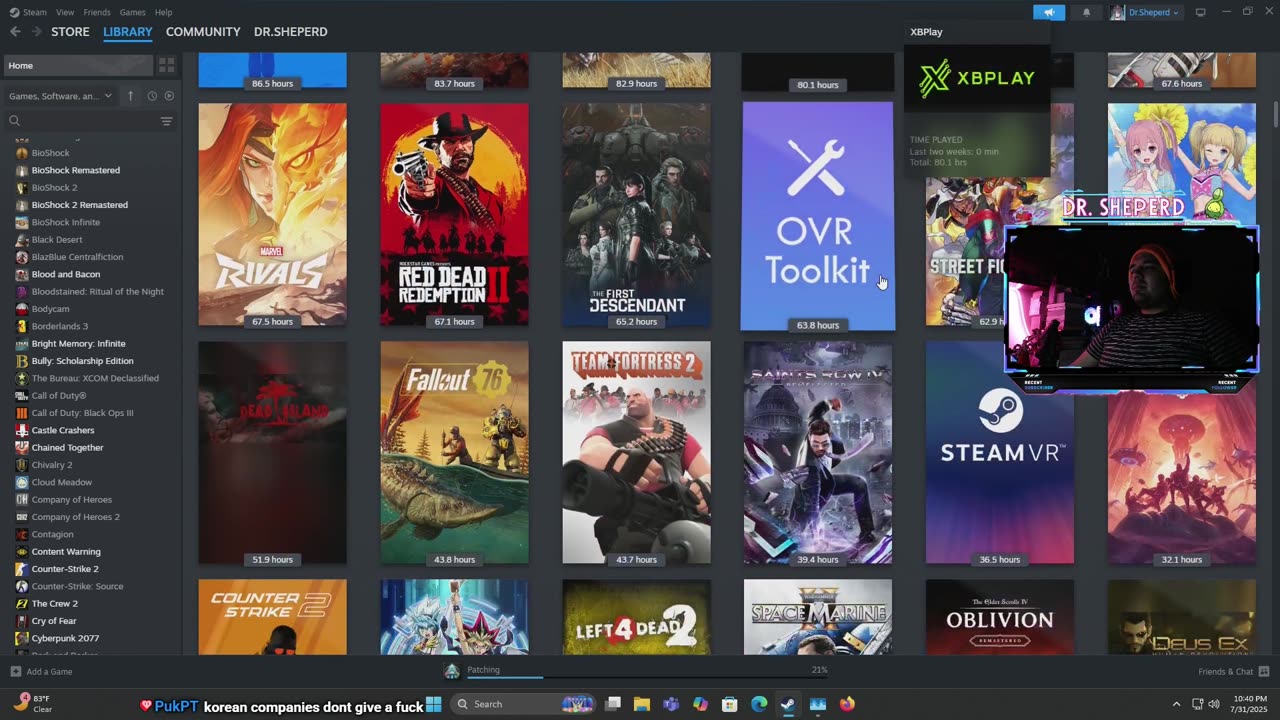This screenshot has width=1280, height=720.
Task: Click the patching download game icon
Action: [x=452, y=671]
